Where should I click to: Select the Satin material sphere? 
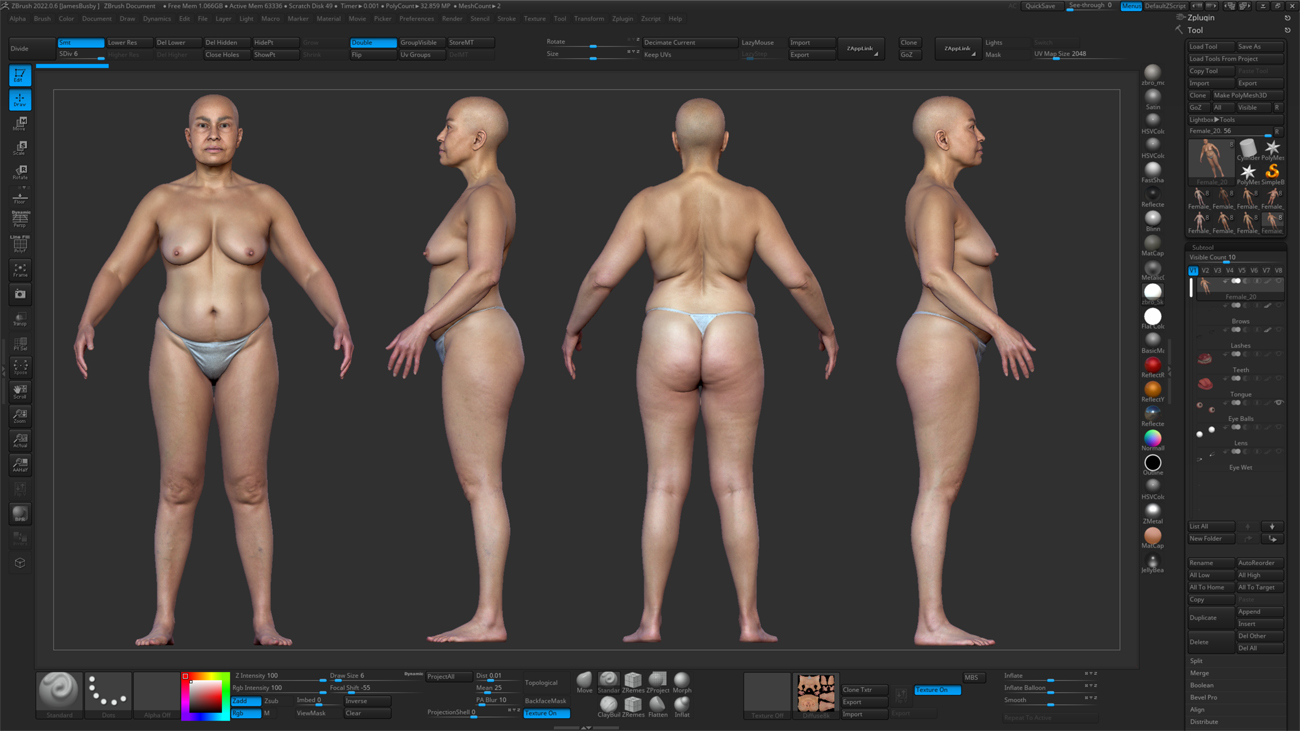click(1153, 99)
